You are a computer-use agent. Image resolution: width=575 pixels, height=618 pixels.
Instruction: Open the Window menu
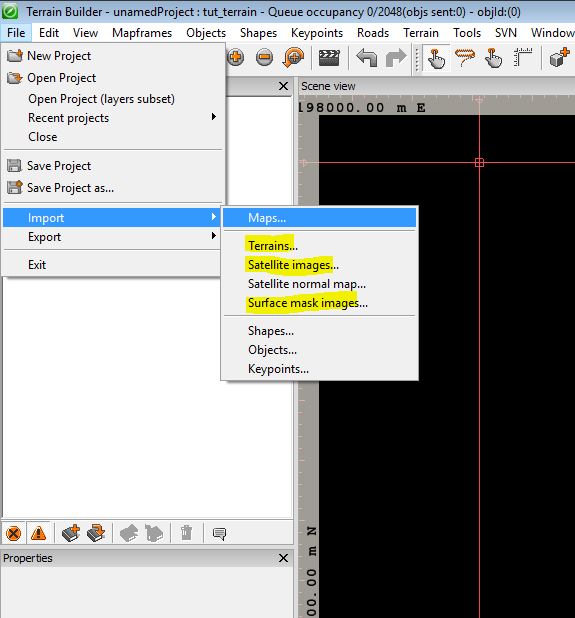(x=552, y=33)
